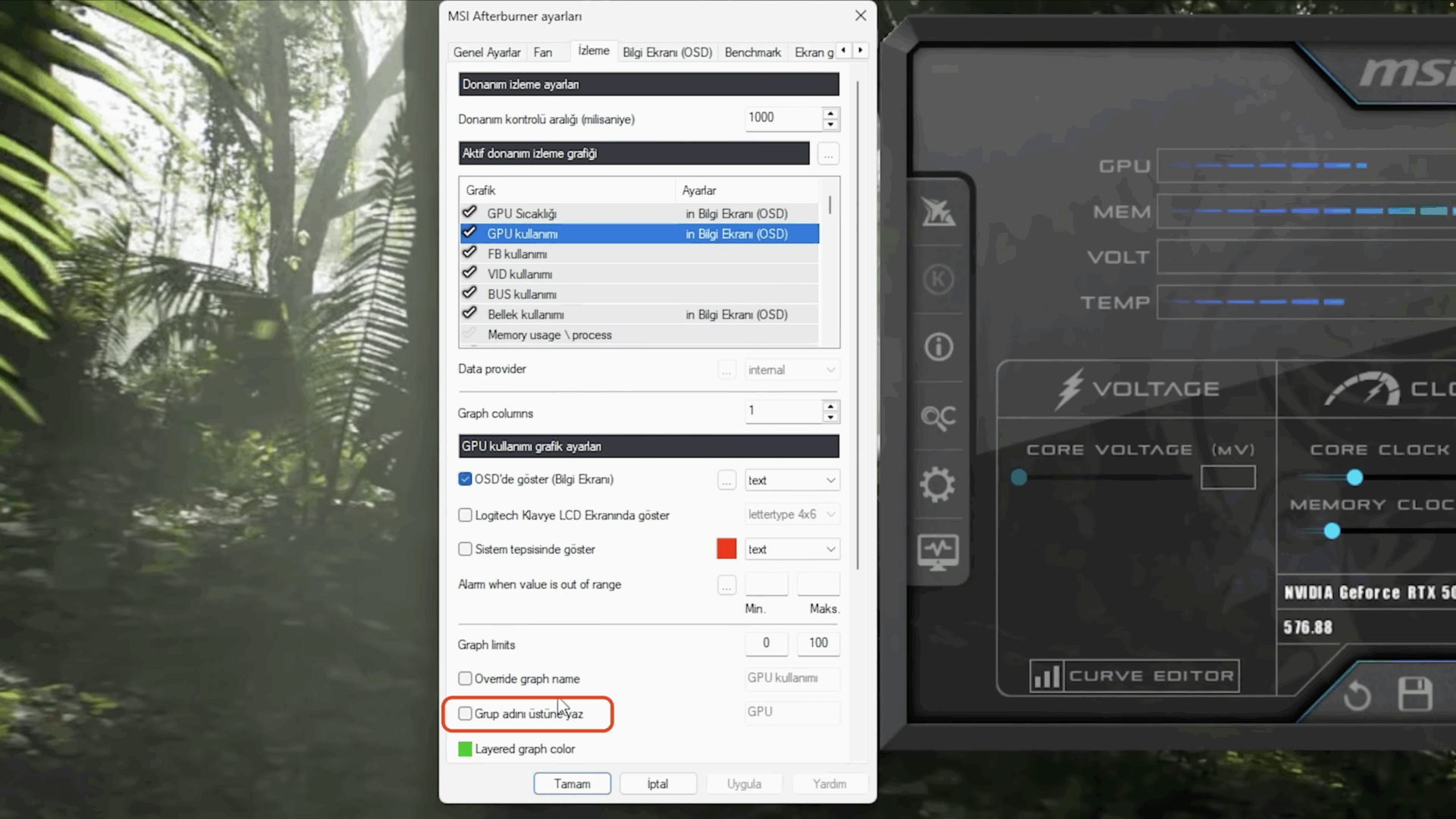The image size is (1456, 819).
Task: Open the Genel Ayarlar tab
Action: click(486, 52)
